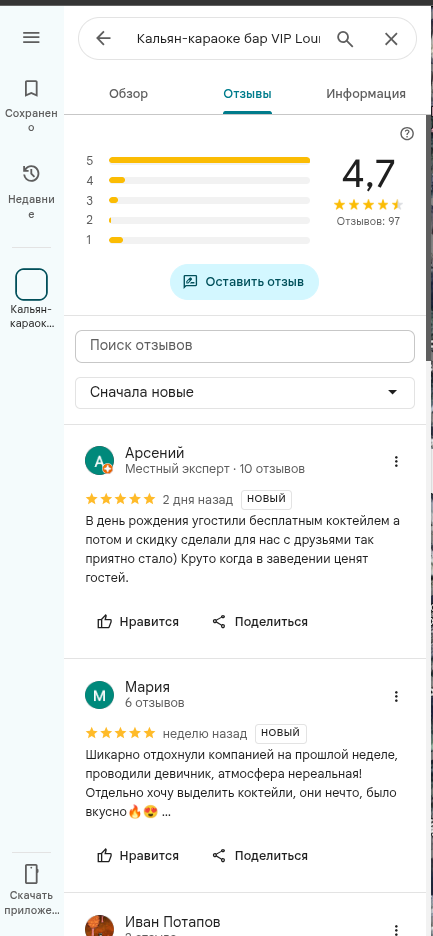
Task: Click the Оставить отзыв button
Action: (x=244, y=282)
